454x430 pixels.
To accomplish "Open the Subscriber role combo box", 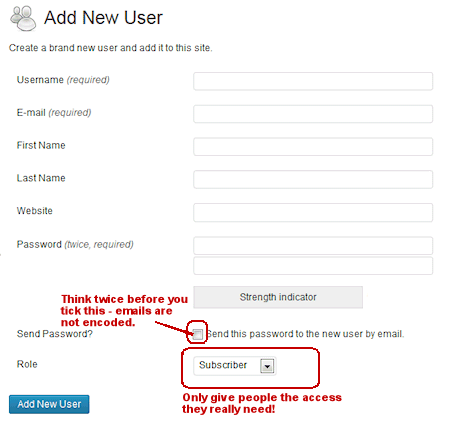I will point(235,366).
